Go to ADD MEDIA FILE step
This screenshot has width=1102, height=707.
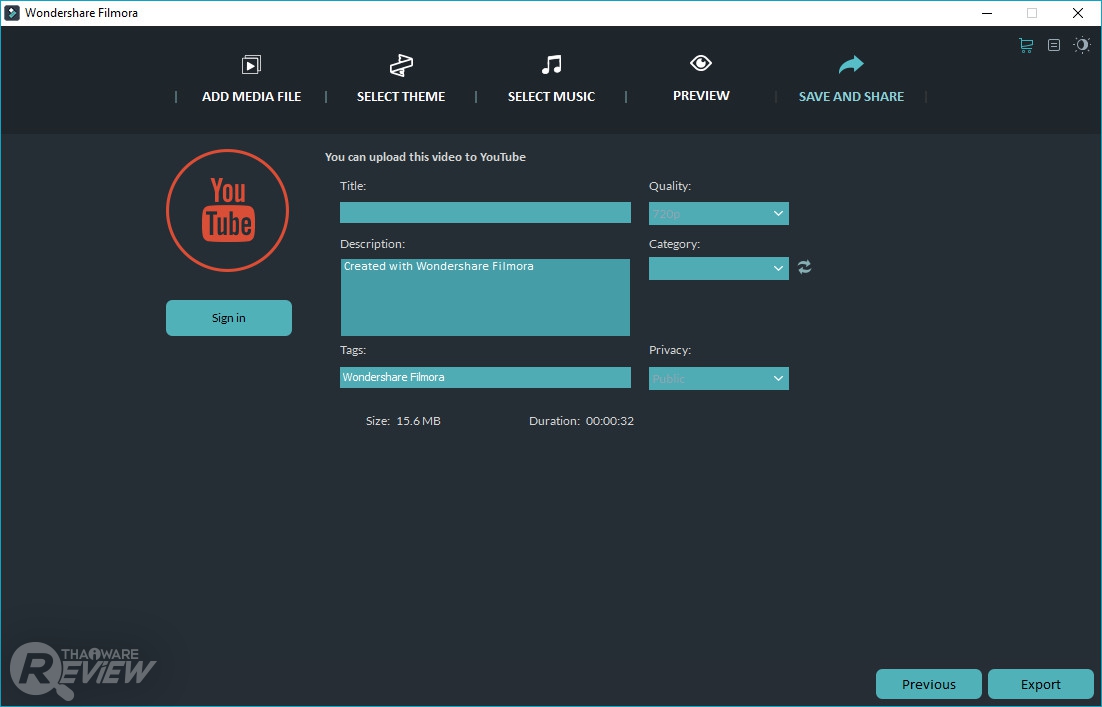252,96
